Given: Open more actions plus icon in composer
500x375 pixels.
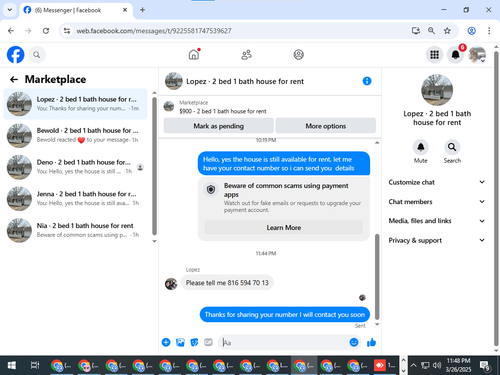Looking at the screenshot, I should 166,342.
